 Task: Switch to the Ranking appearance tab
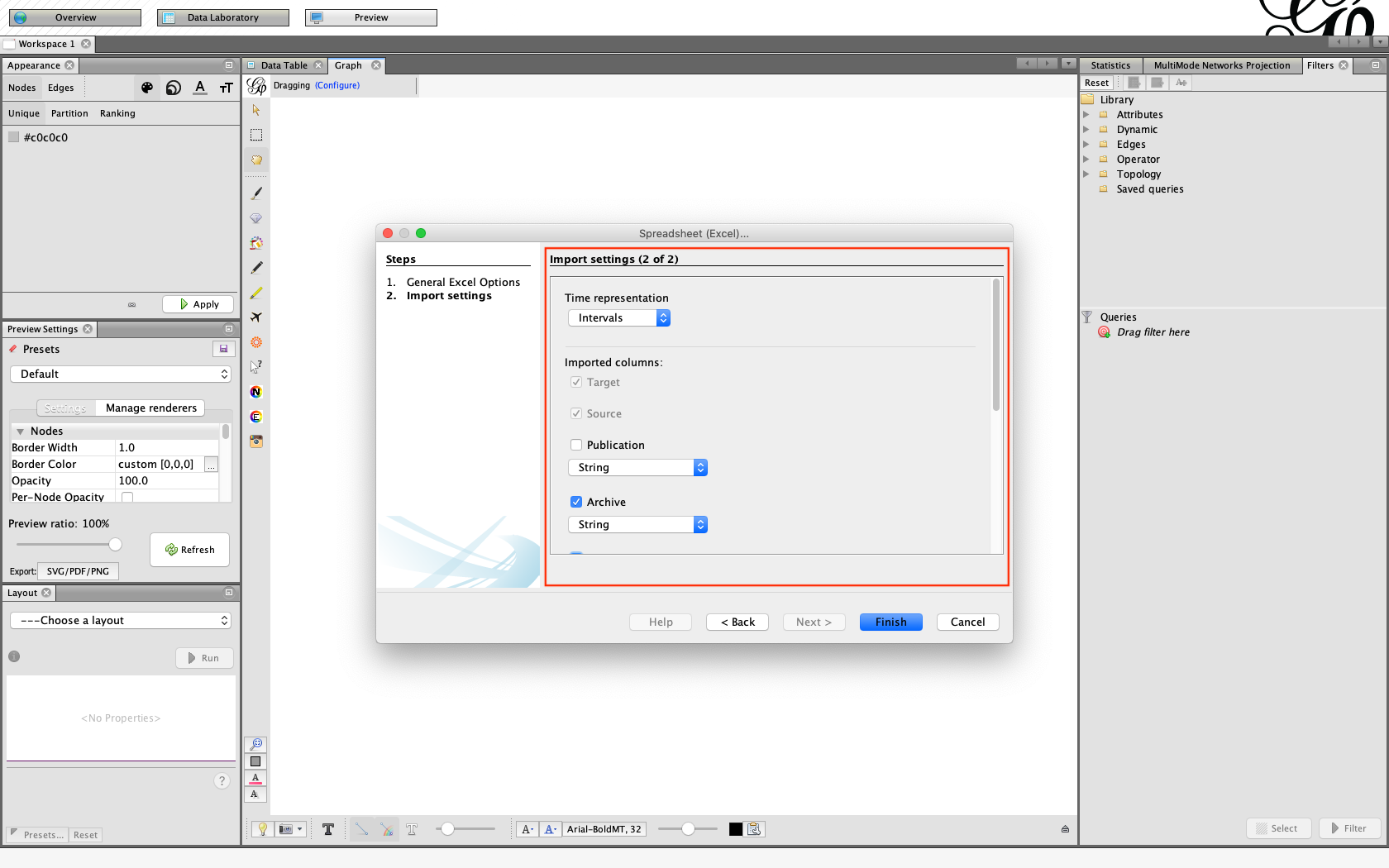(117, 113)
